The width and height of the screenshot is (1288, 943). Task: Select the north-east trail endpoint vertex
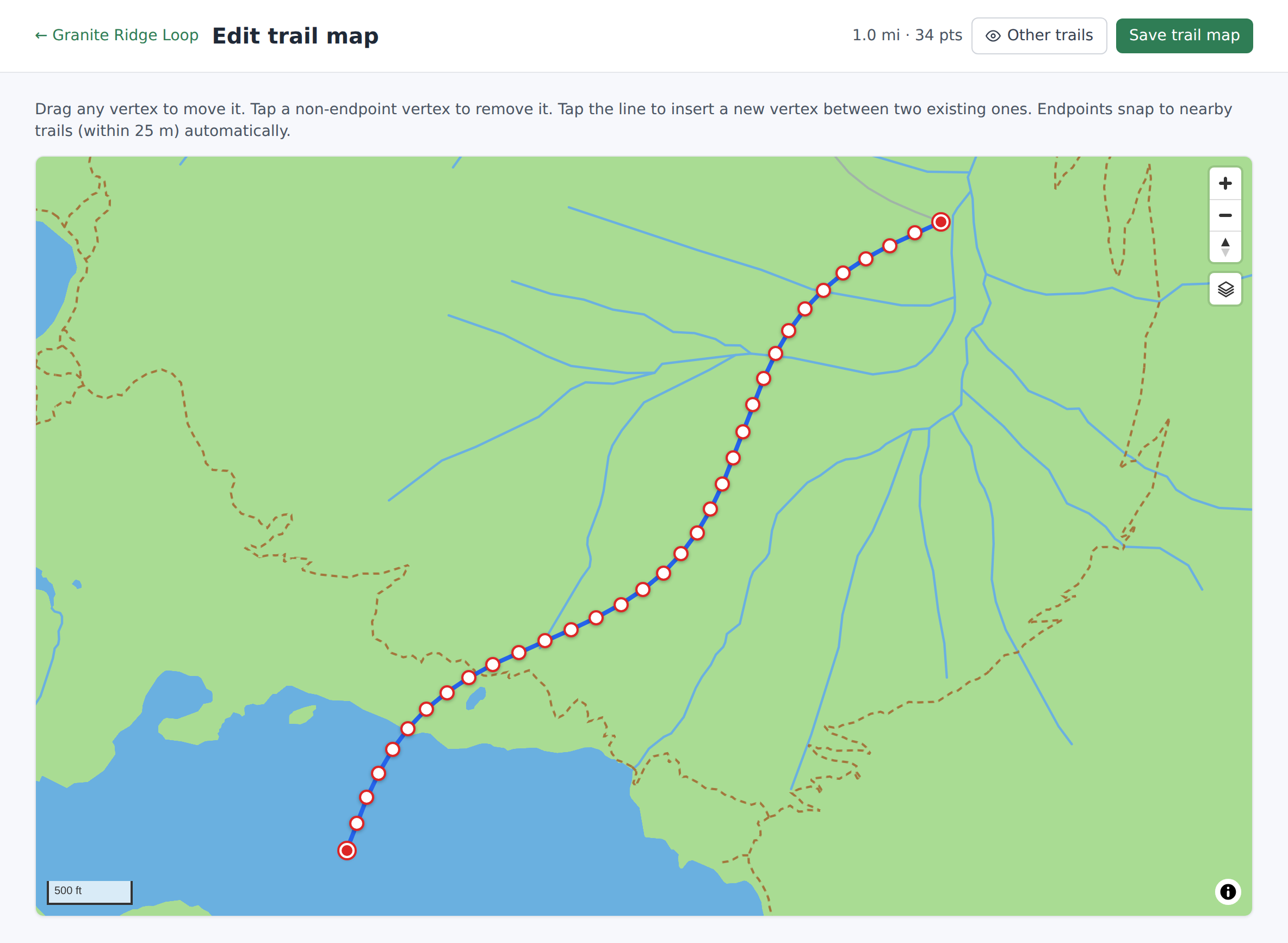tap(941, 221)
